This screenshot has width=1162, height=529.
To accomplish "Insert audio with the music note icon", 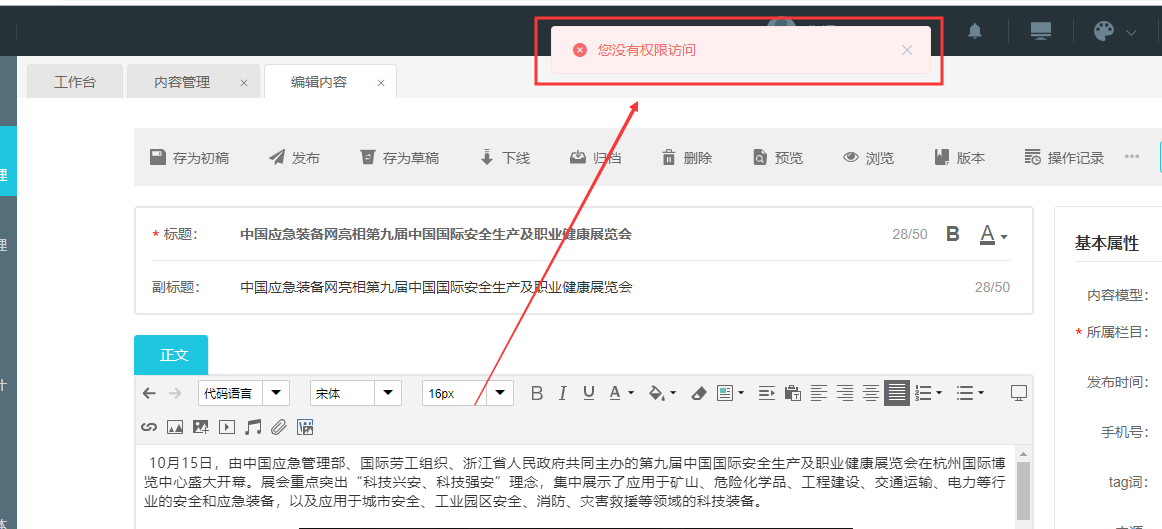I will pyautogui.click(x=253, y=427).
